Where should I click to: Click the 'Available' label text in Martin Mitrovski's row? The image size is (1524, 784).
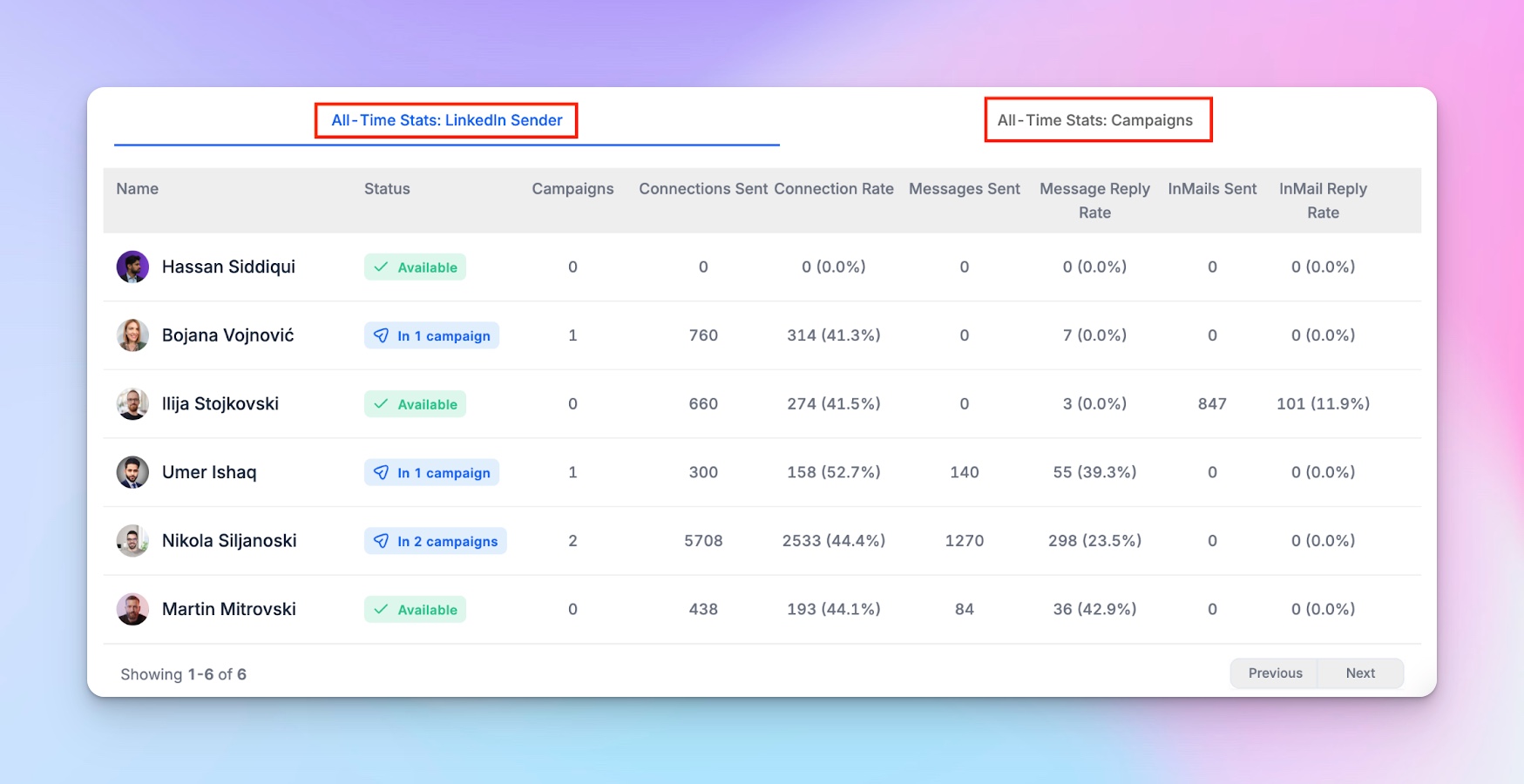click(428, 610)
